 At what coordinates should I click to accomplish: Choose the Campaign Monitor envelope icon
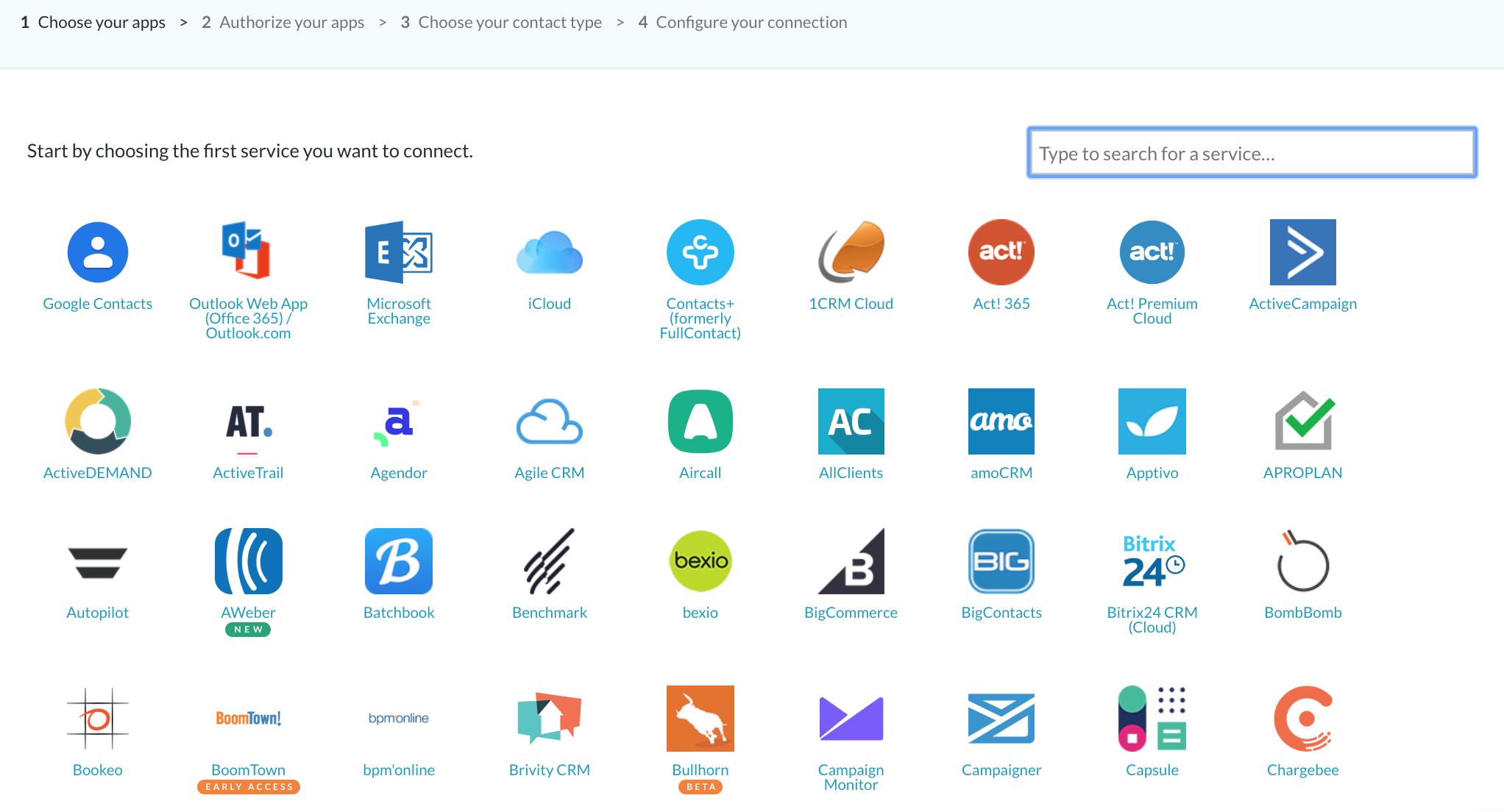point(851,719)
